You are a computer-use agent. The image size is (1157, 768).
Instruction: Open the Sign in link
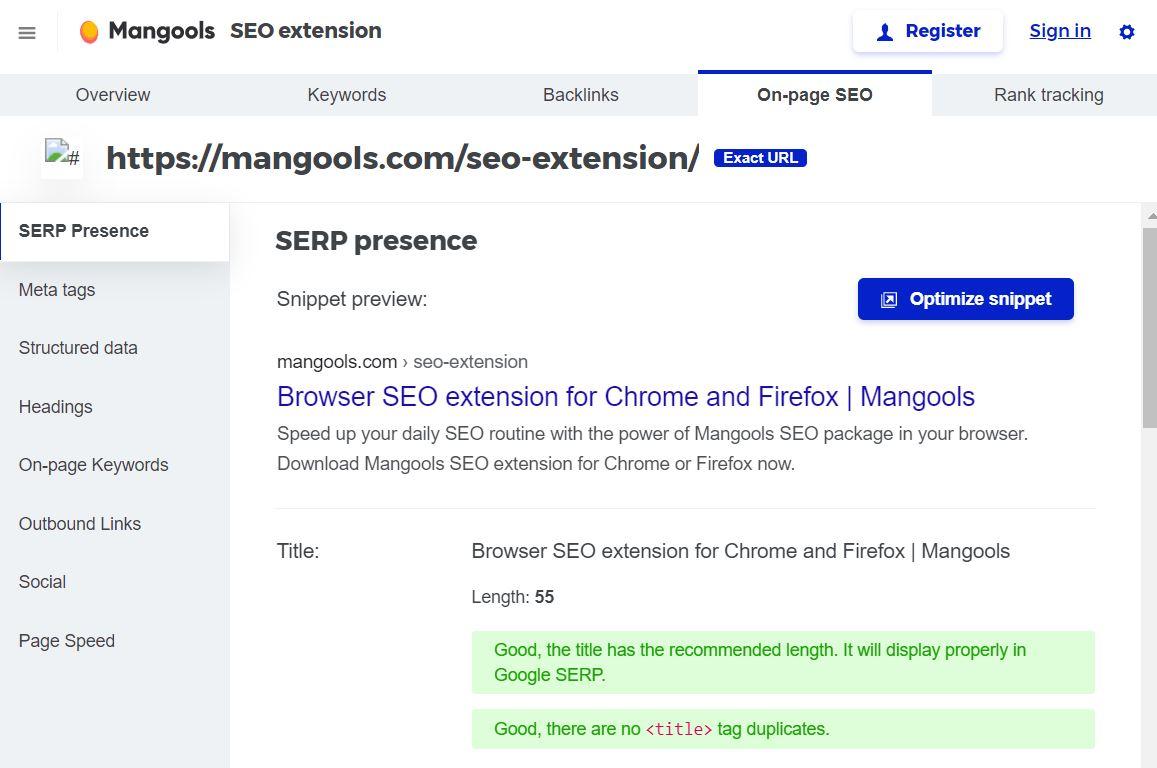pos(1060,31)
